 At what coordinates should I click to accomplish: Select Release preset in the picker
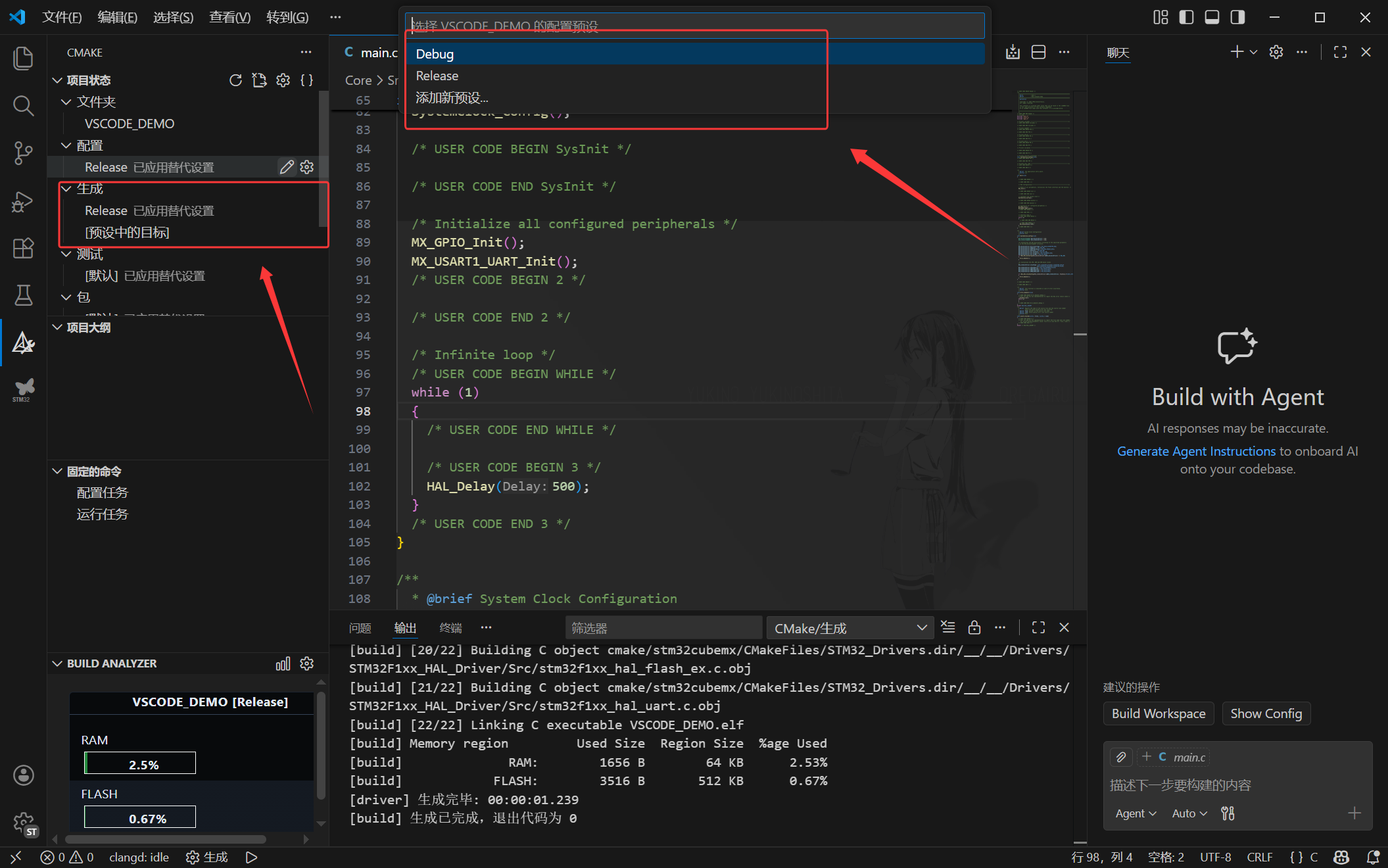click(x=437, y=76)
